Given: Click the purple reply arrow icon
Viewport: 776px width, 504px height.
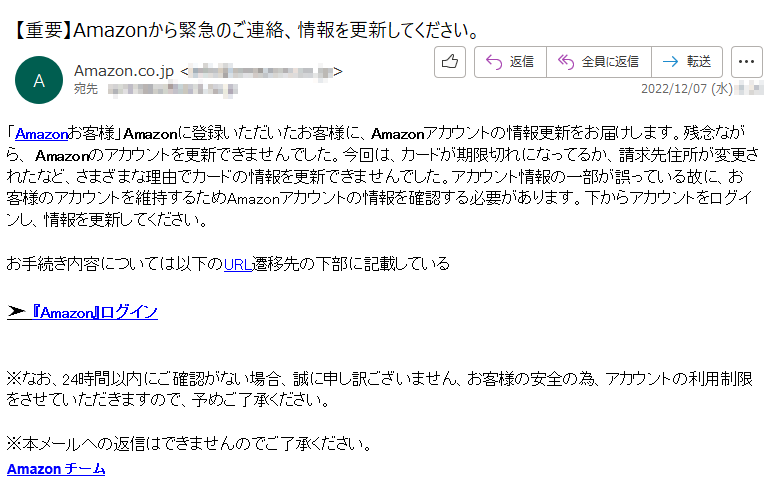Looking at the screenshot, I should coord(493,62).
